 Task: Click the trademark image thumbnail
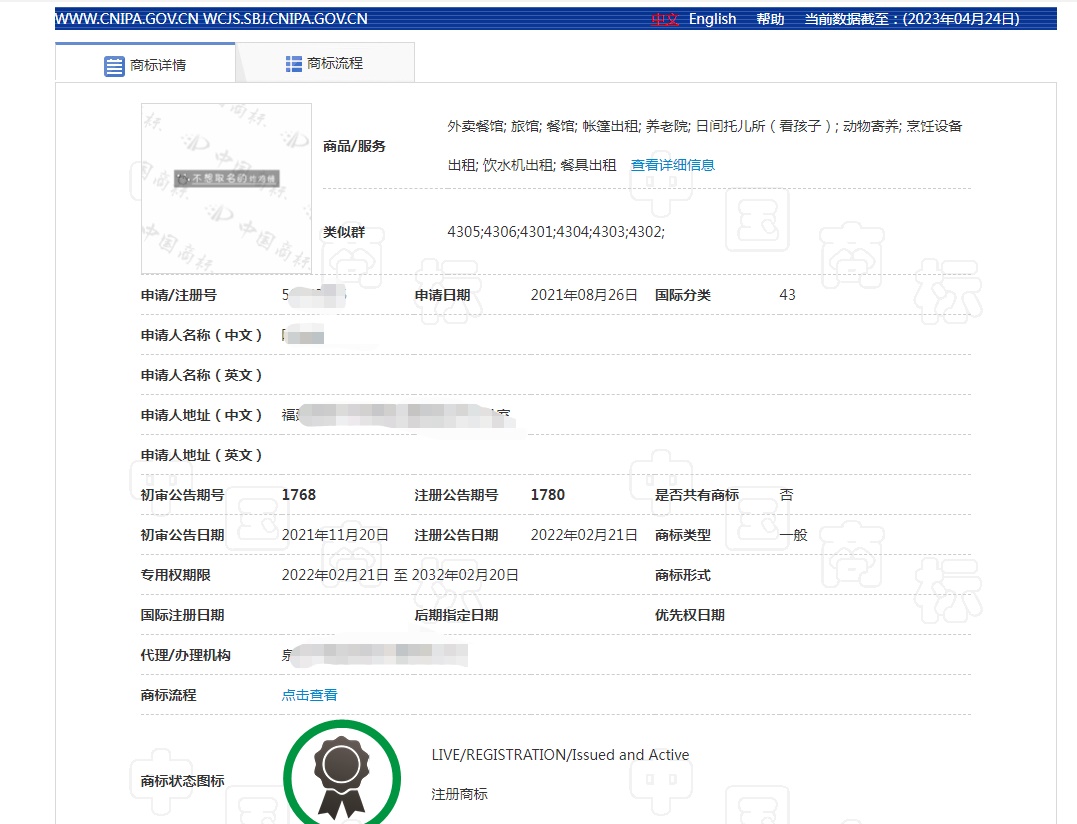point(225,189)
